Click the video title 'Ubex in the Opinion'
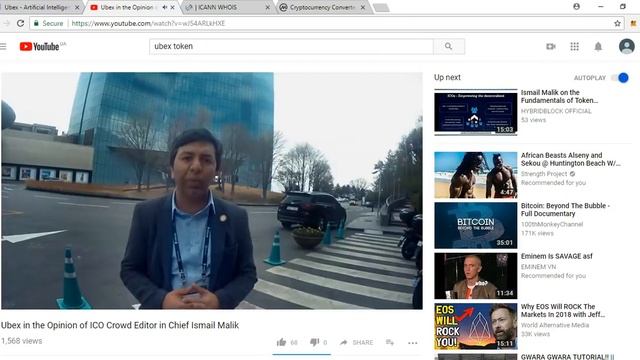This screenshot has width=640, height=360. pos(120,325)
